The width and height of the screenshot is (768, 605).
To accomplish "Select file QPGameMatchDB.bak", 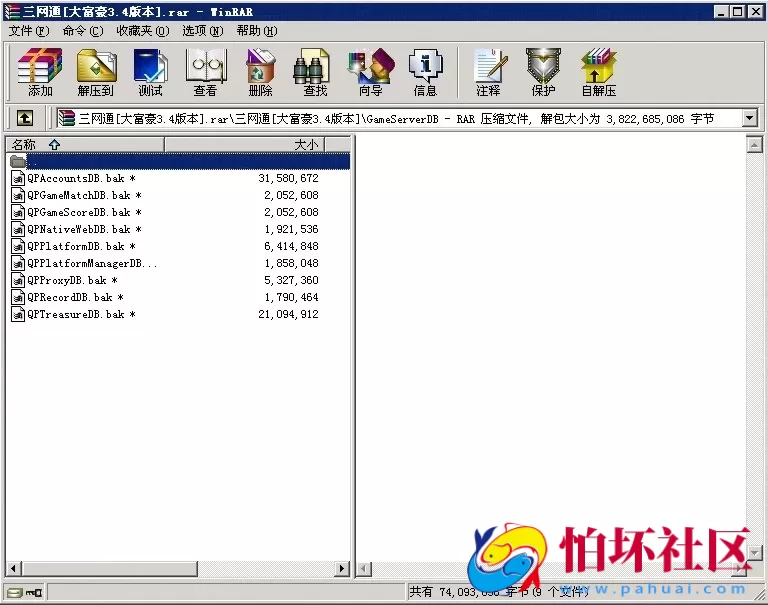I will pyautogui.click(x=84, y=195).
